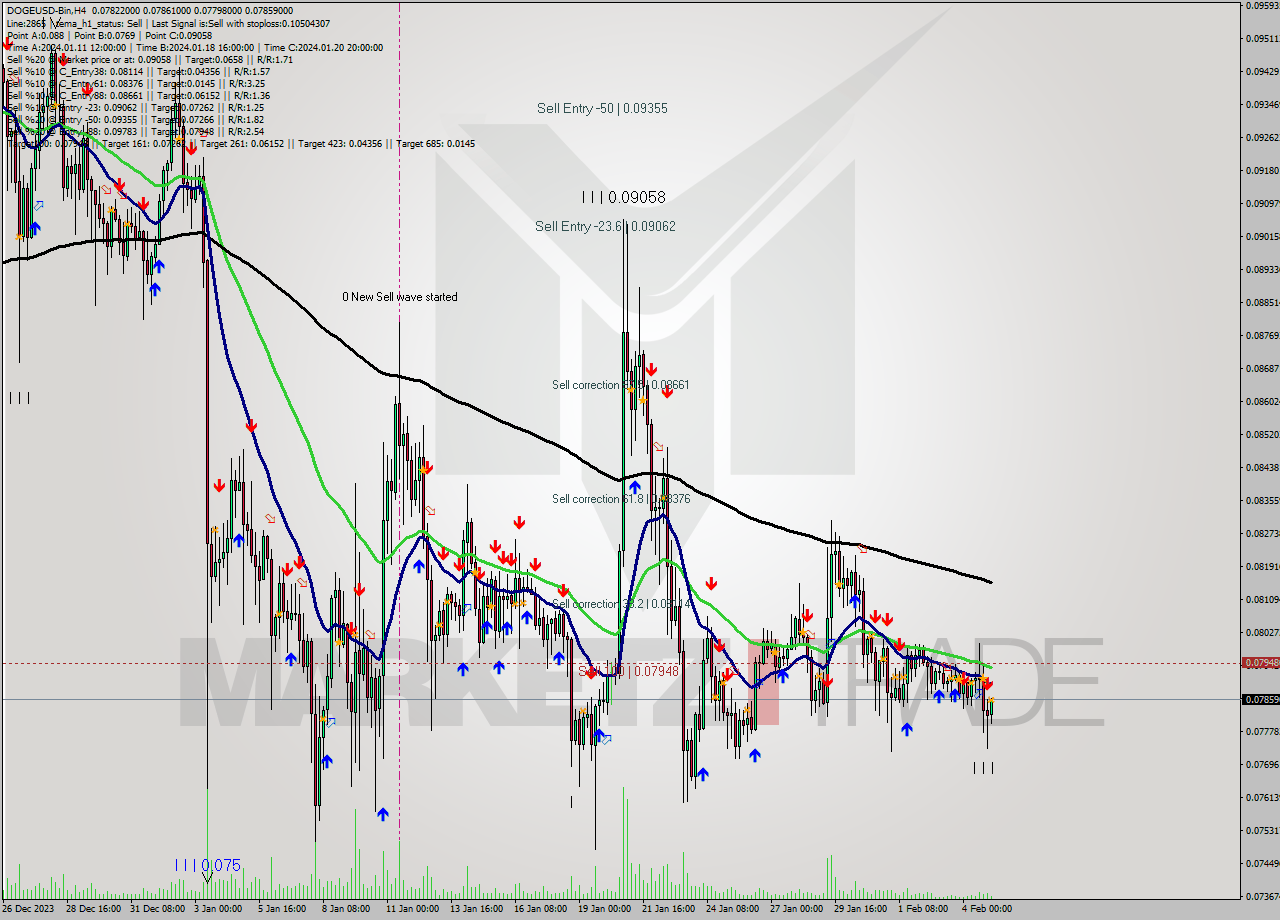The height and width of the screenshot is (920, 1280).
Task: Click the 0.09511 price axis label
Action: point(1260,38)
